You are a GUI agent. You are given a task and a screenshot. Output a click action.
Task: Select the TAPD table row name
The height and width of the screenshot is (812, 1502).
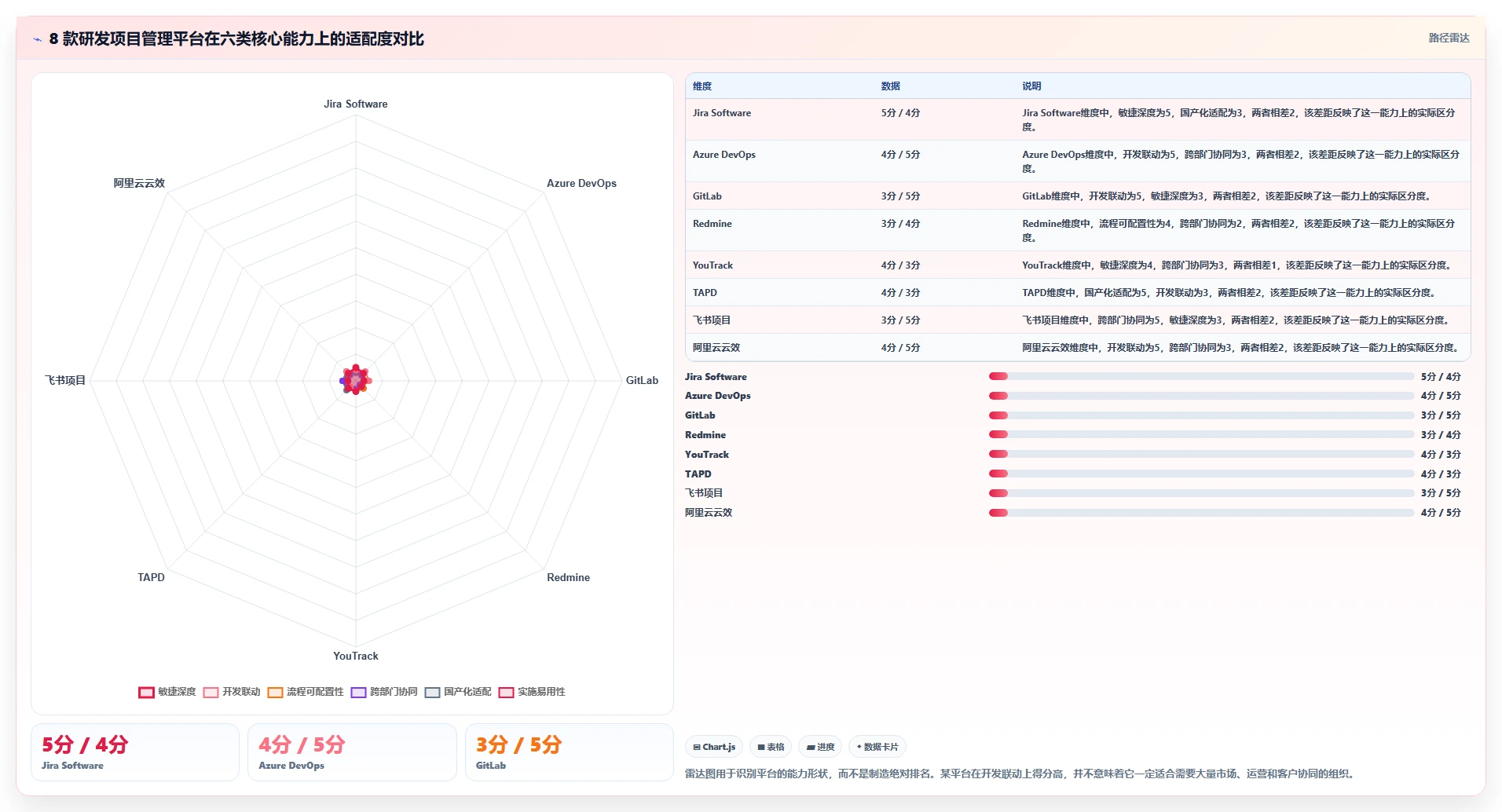coord(705,293)
